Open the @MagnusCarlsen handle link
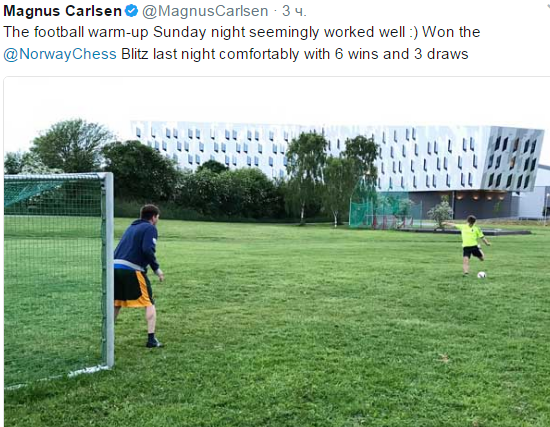 click(x=205, y=11)
